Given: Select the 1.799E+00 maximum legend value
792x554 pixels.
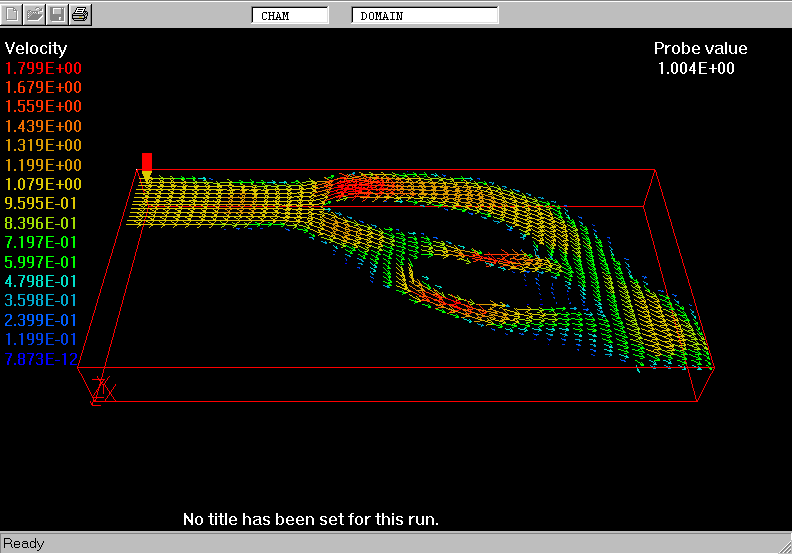Looking at the screenshot, I should 43,68.
